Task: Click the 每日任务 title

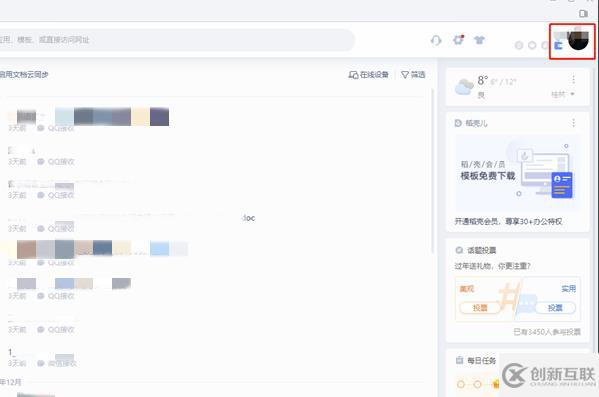Action: click(x=481, y=360)
